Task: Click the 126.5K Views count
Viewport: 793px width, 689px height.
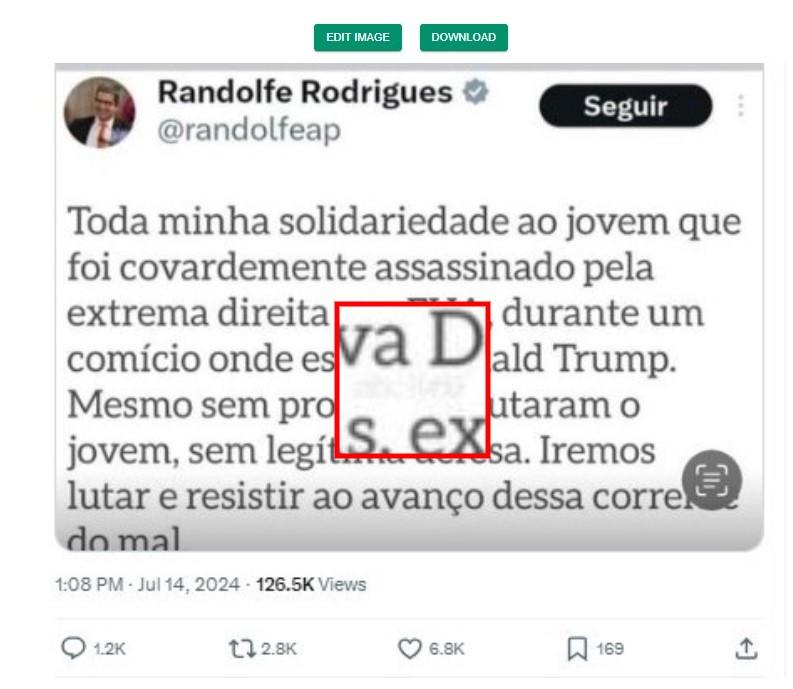Action: (311, 585)
